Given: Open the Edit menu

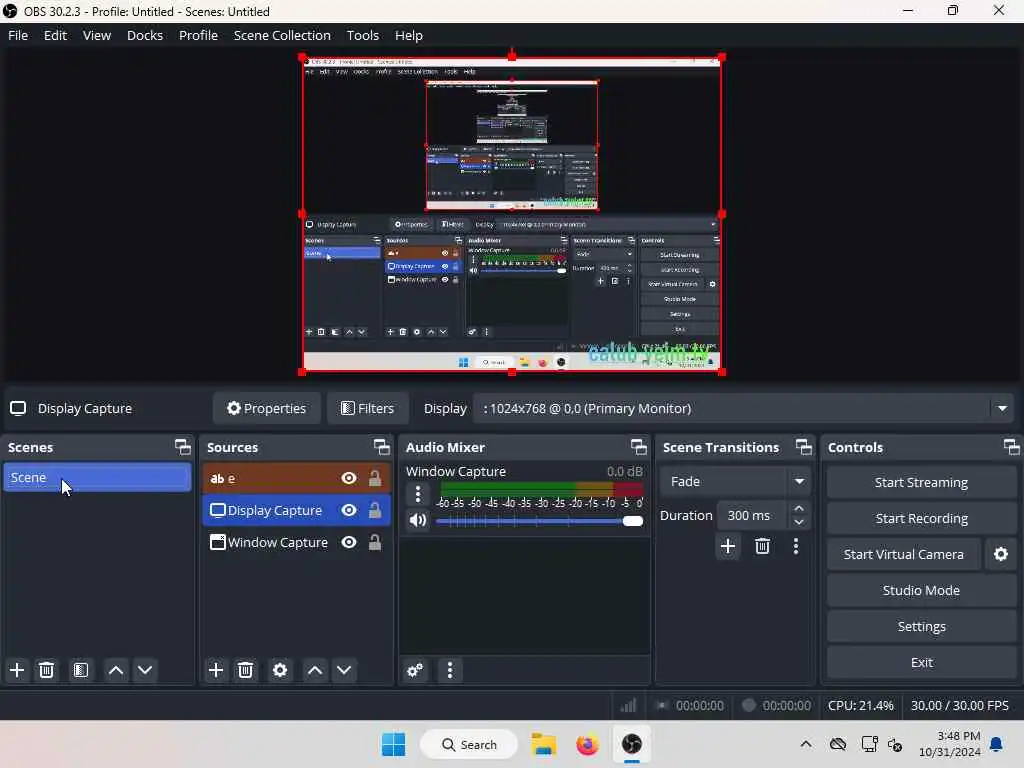Looking at the screenshot, I should click(x=56, y=35).
